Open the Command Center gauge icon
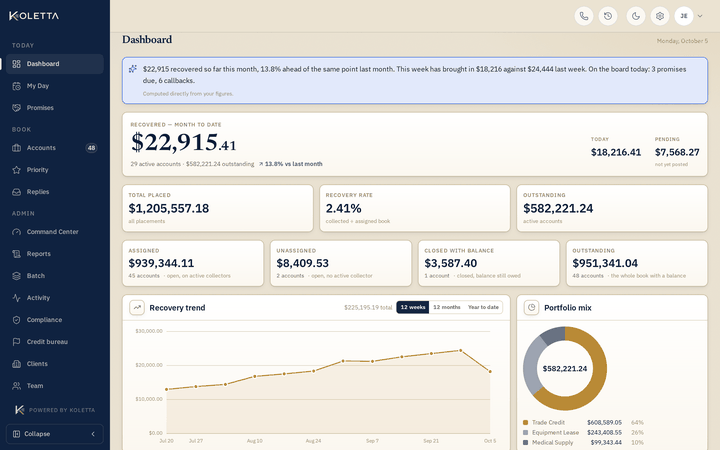The image size is (720, 450). [x=17, y=232]
